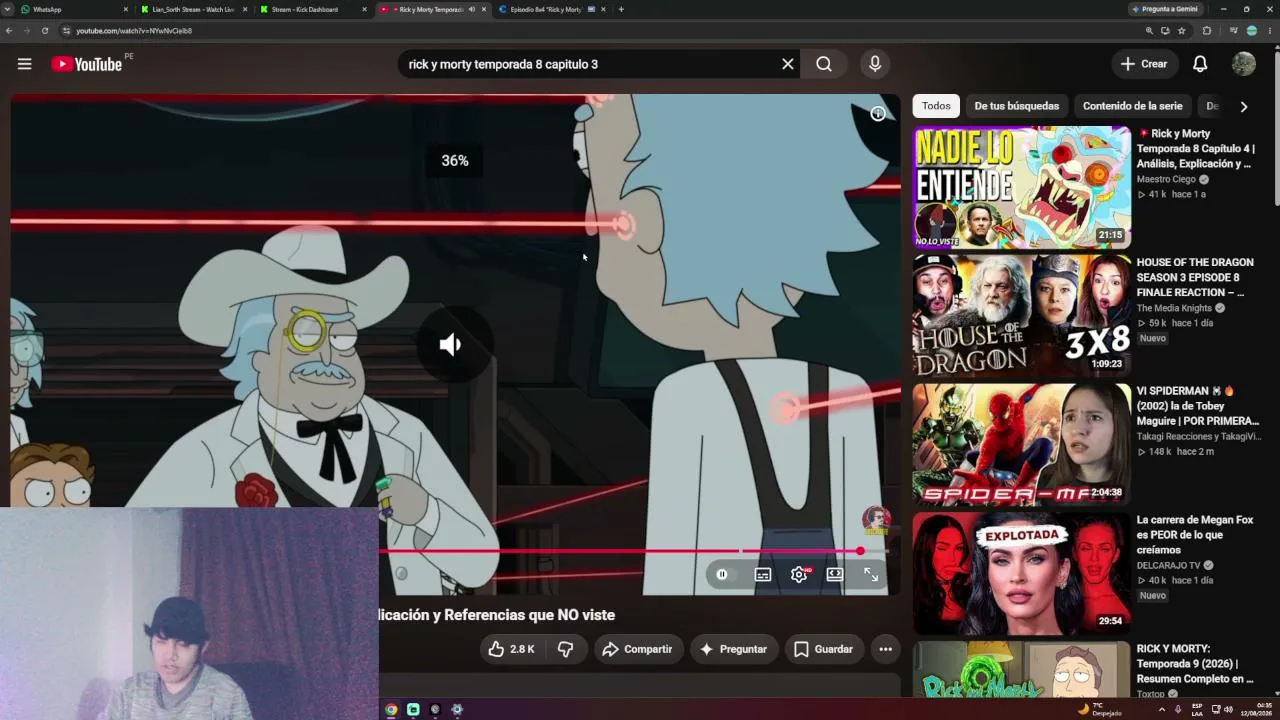Open the channel watermark on the video
This screenshot has width=1280, height=720.
[x=876, y=520]
